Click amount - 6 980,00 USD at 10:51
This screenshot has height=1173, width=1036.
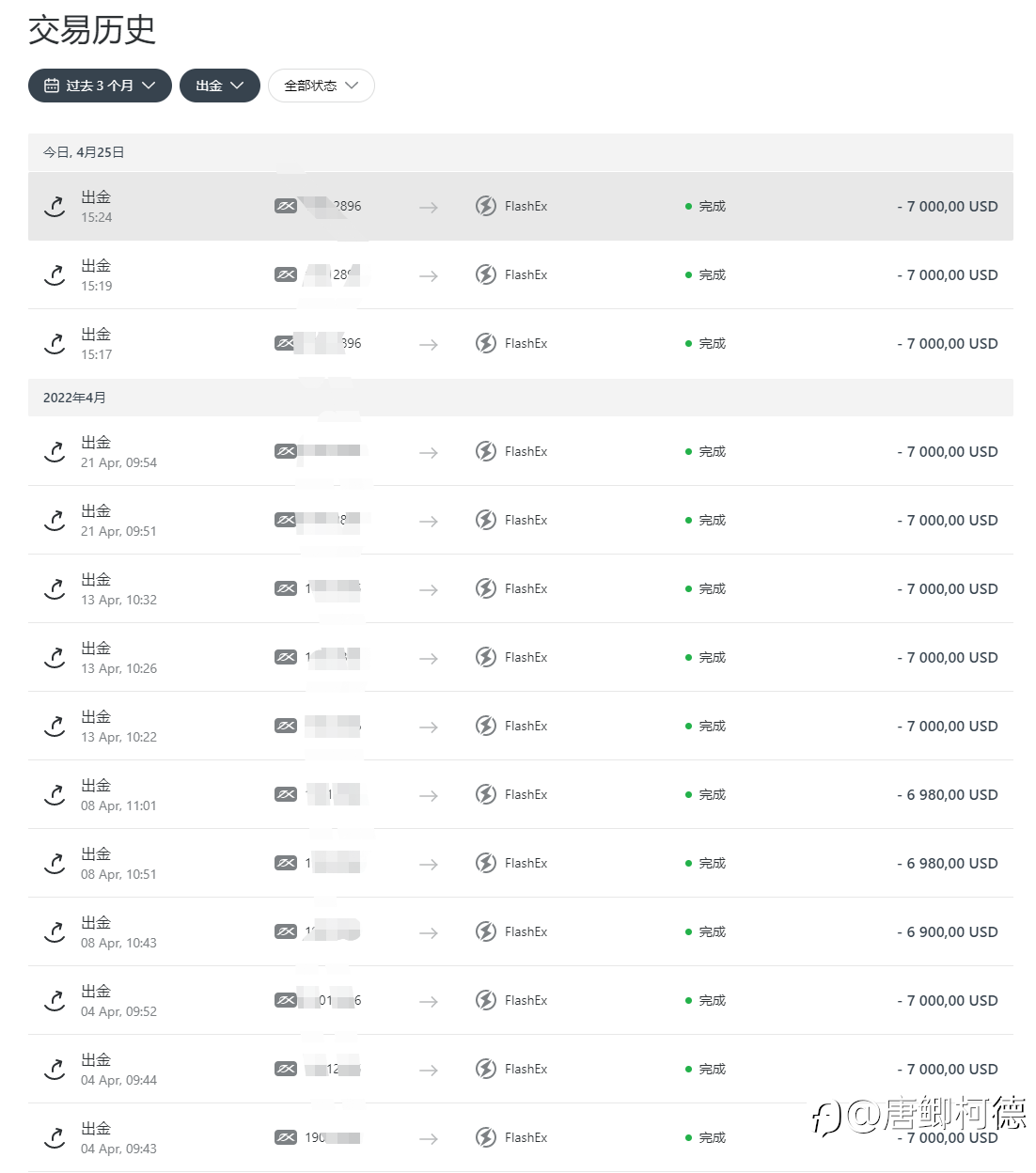click(948, 863)
